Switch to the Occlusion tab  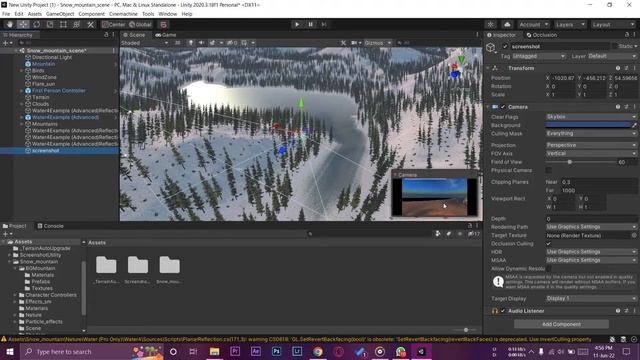(x=542, y=35)
